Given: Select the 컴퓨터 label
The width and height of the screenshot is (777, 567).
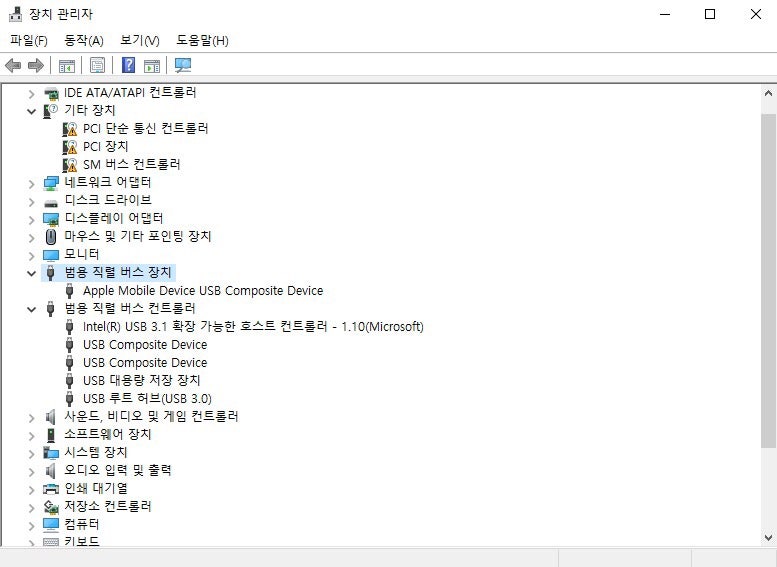Looking at the screenshot, I should (x=82, y=524).
